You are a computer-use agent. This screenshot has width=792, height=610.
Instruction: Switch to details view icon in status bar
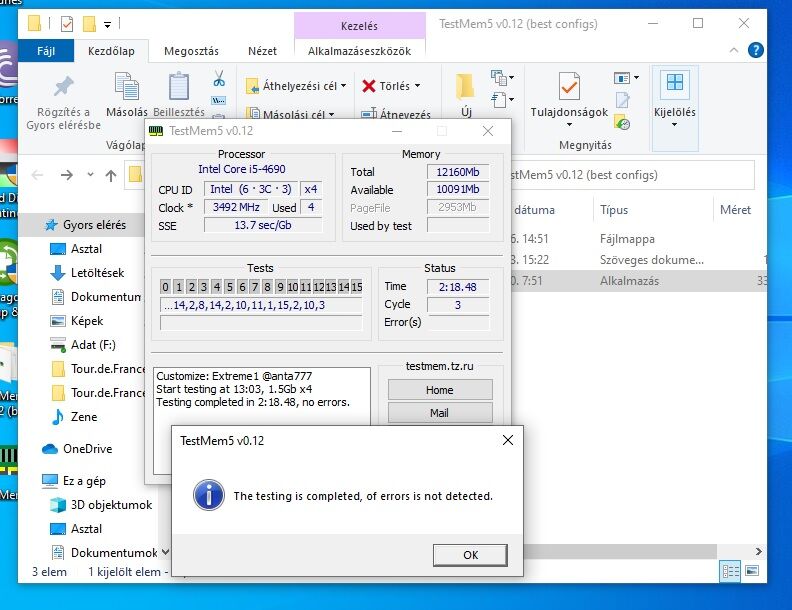730,571
